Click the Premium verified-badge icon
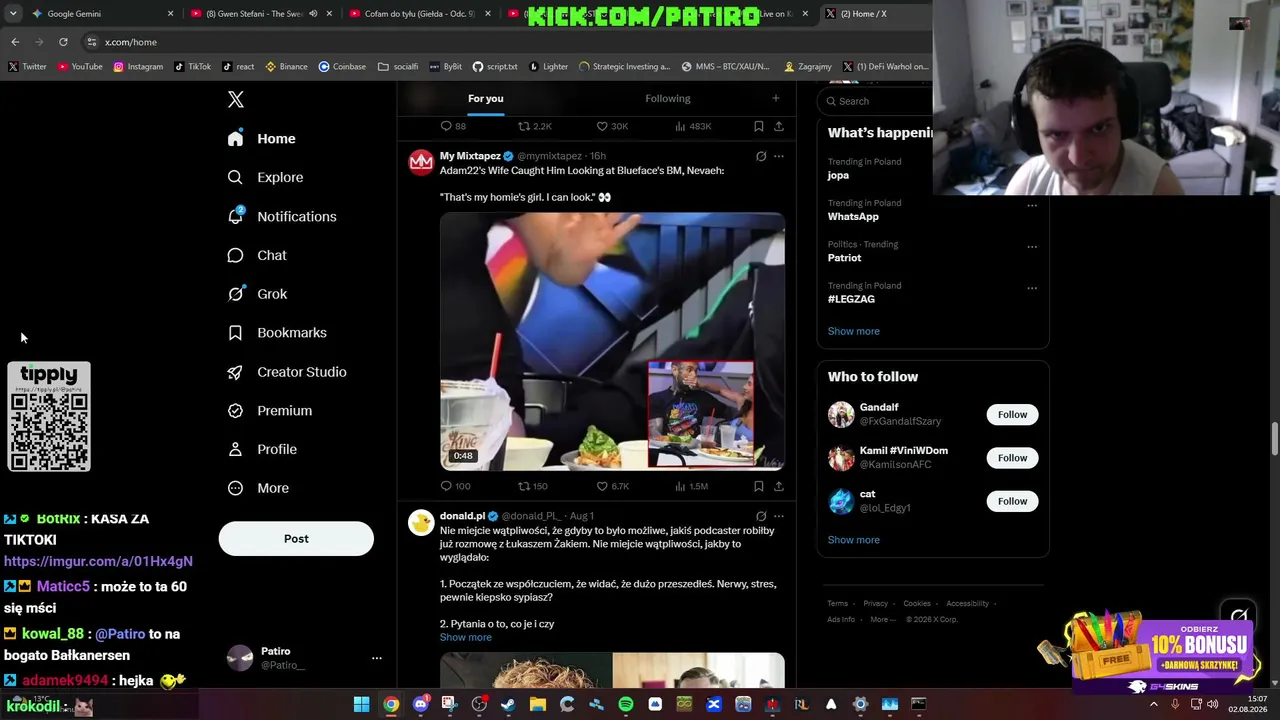 pos(235,411)
